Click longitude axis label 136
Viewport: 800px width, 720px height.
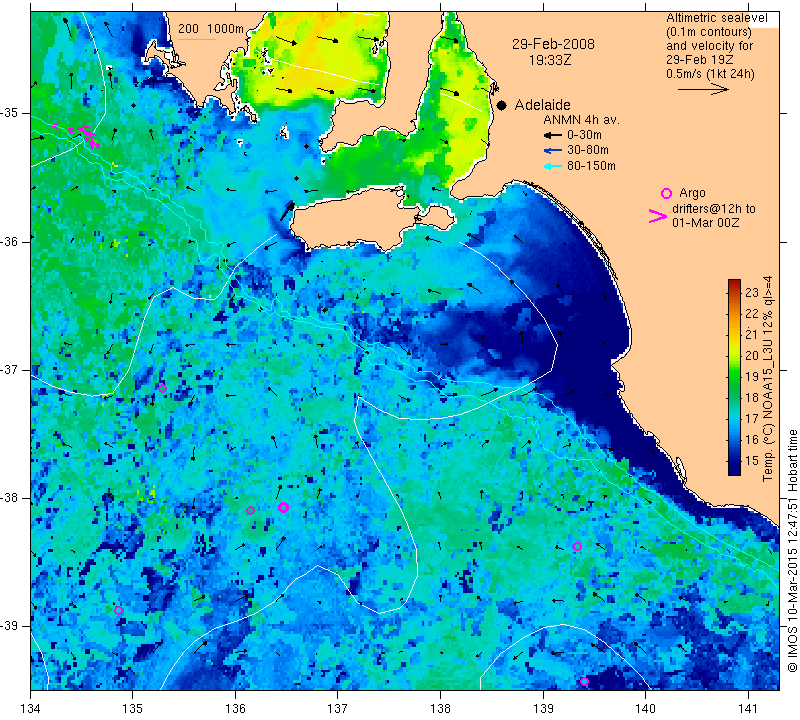click(x=235, y=709)
